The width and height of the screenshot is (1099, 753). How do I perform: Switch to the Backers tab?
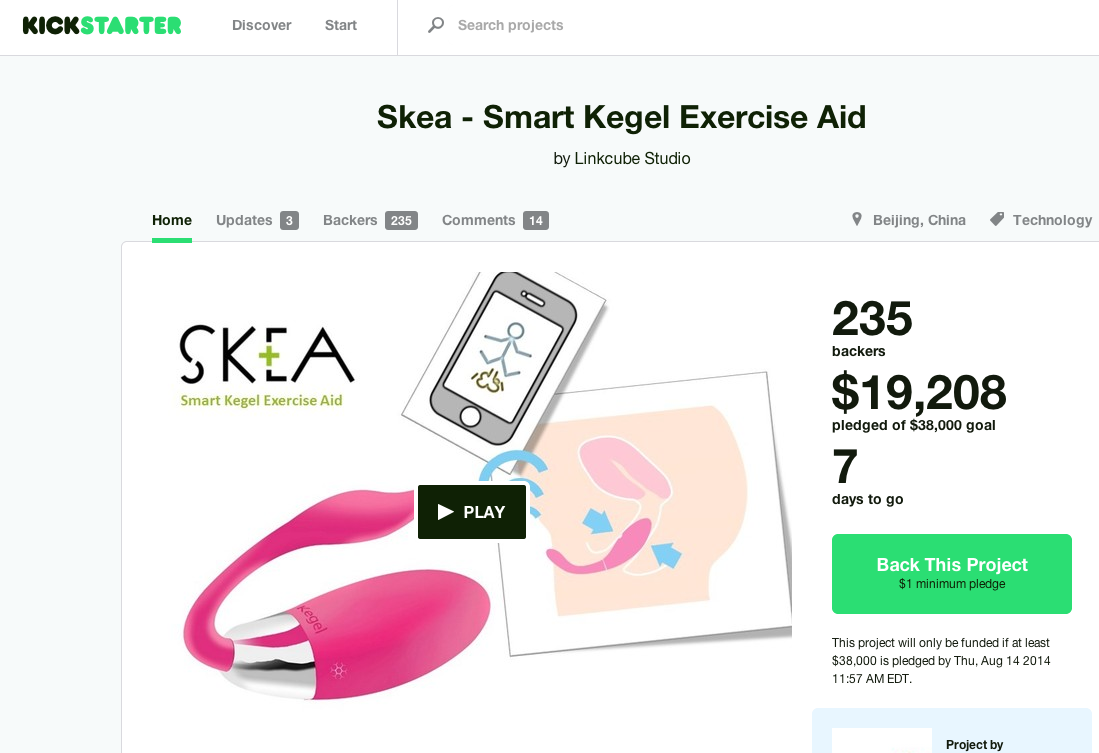350,220
